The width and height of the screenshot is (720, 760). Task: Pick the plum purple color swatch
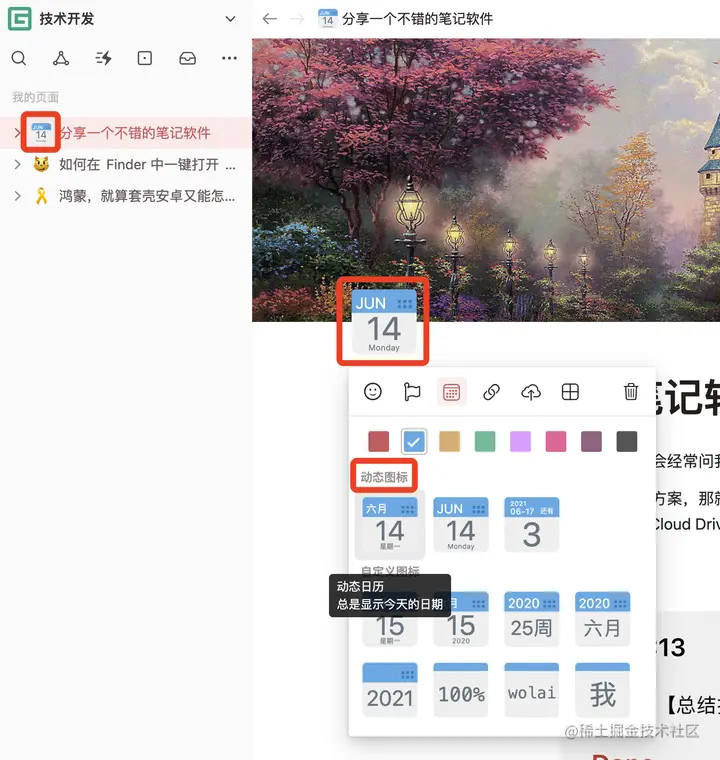591,442
